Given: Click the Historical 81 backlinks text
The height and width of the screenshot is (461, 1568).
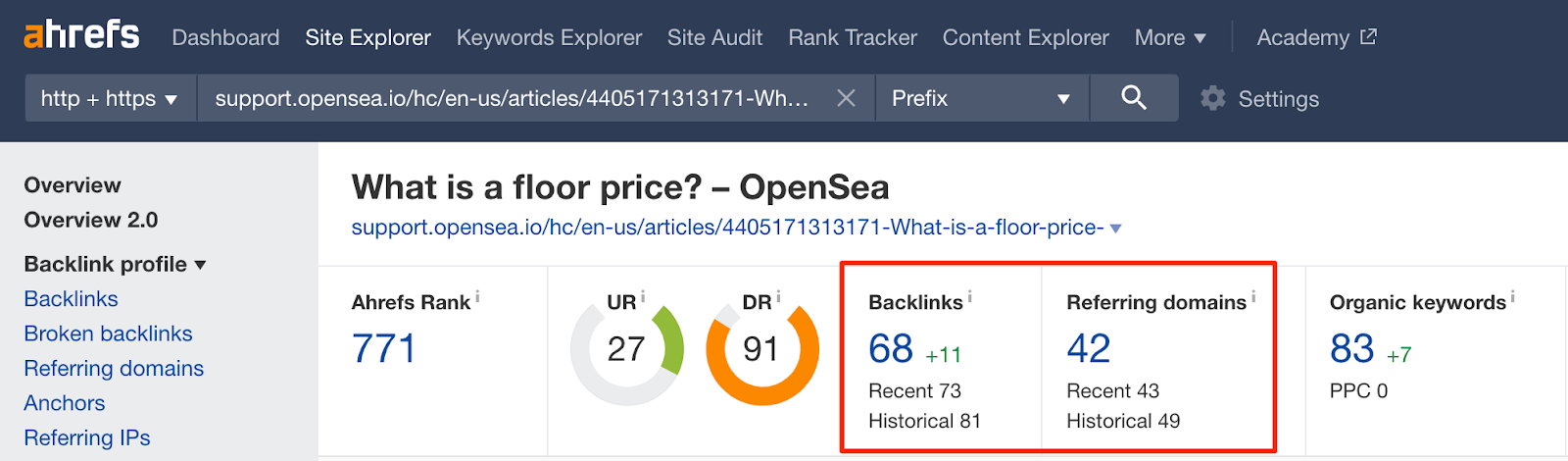Looking at the screenshot, I should pyautogui.click(x=924, y=421).
